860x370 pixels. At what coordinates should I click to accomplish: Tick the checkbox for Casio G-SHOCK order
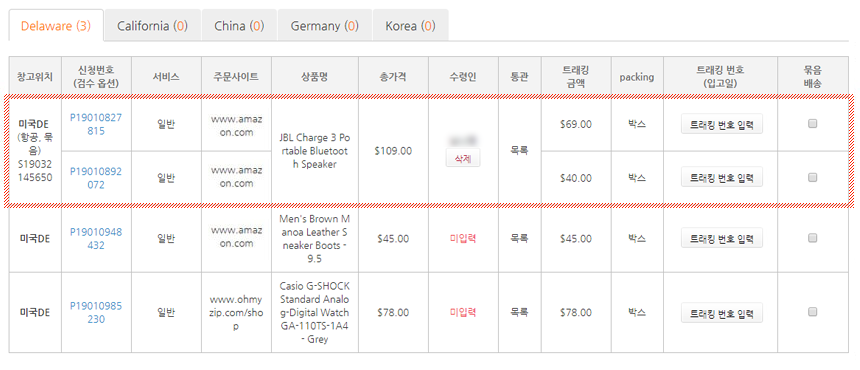click(812, 311)
